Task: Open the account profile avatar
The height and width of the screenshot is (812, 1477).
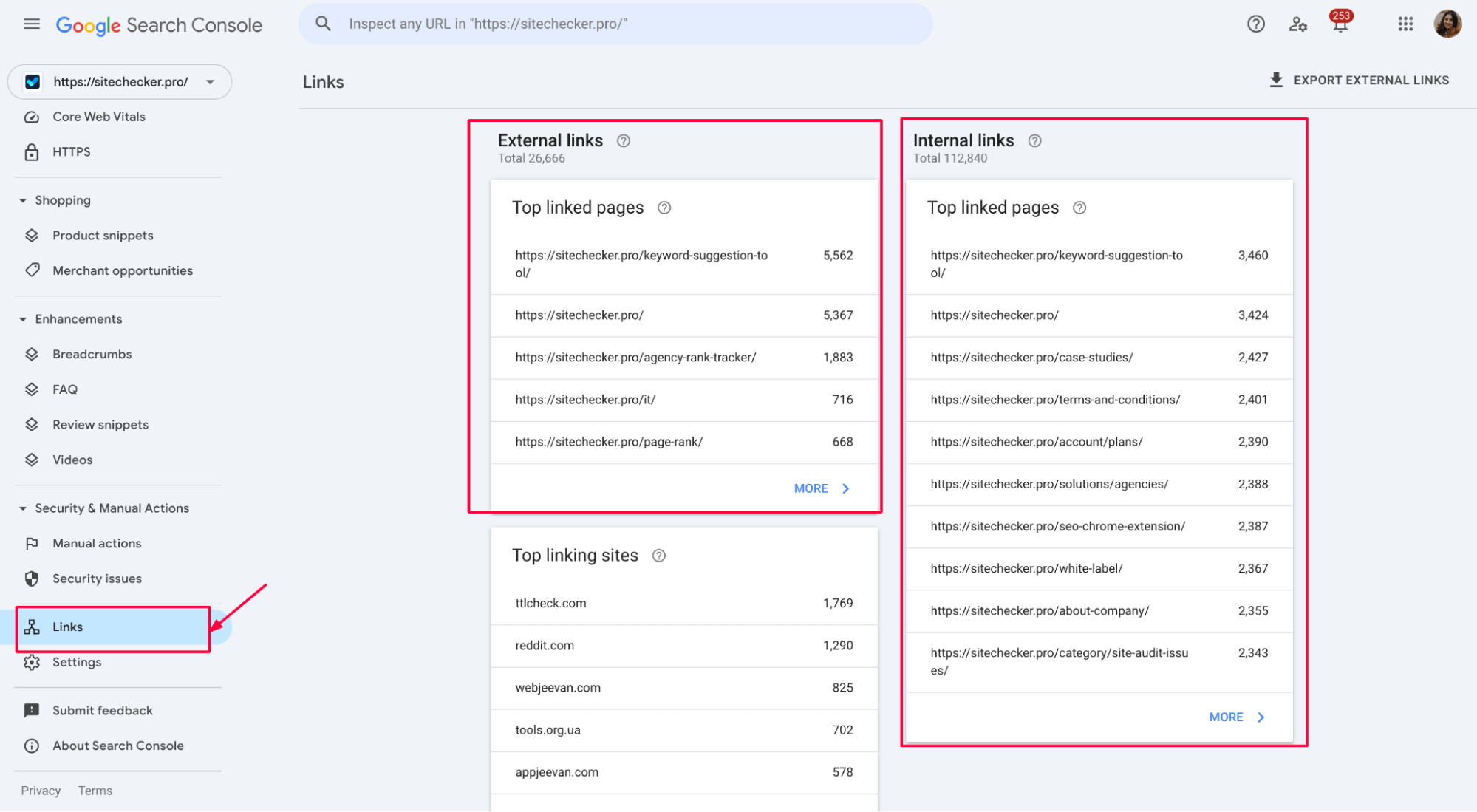Action: pos(1447,24)
